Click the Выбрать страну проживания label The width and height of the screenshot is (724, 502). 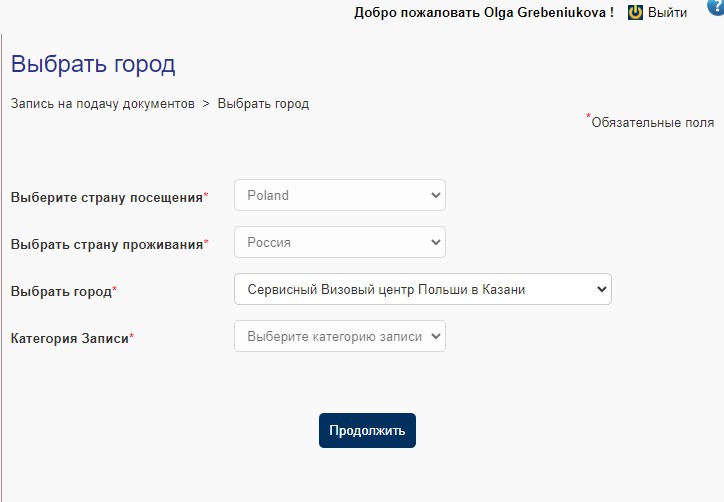[x=107, y=245]
